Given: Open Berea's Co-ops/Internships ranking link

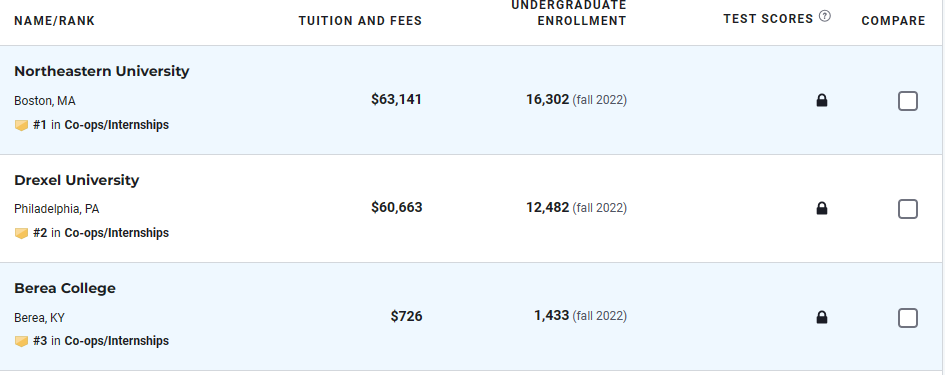Looking at the screenshot, I should (x=116, y=341).
